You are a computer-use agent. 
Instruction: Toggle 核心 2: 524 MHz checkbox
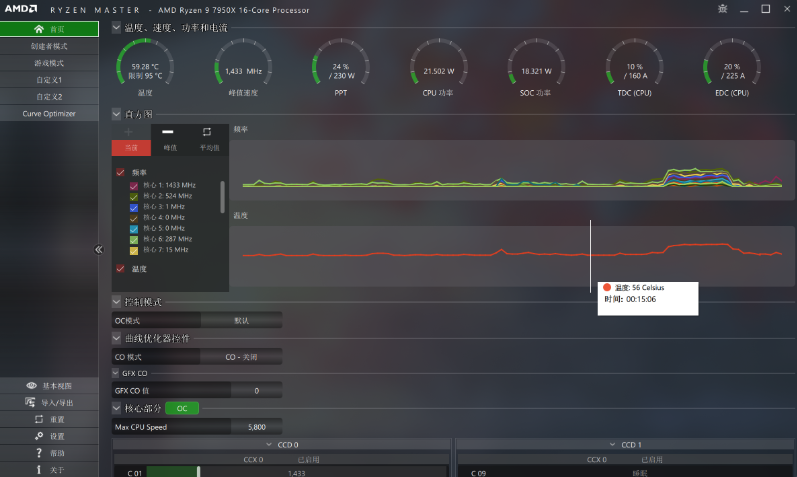point(134,196)
